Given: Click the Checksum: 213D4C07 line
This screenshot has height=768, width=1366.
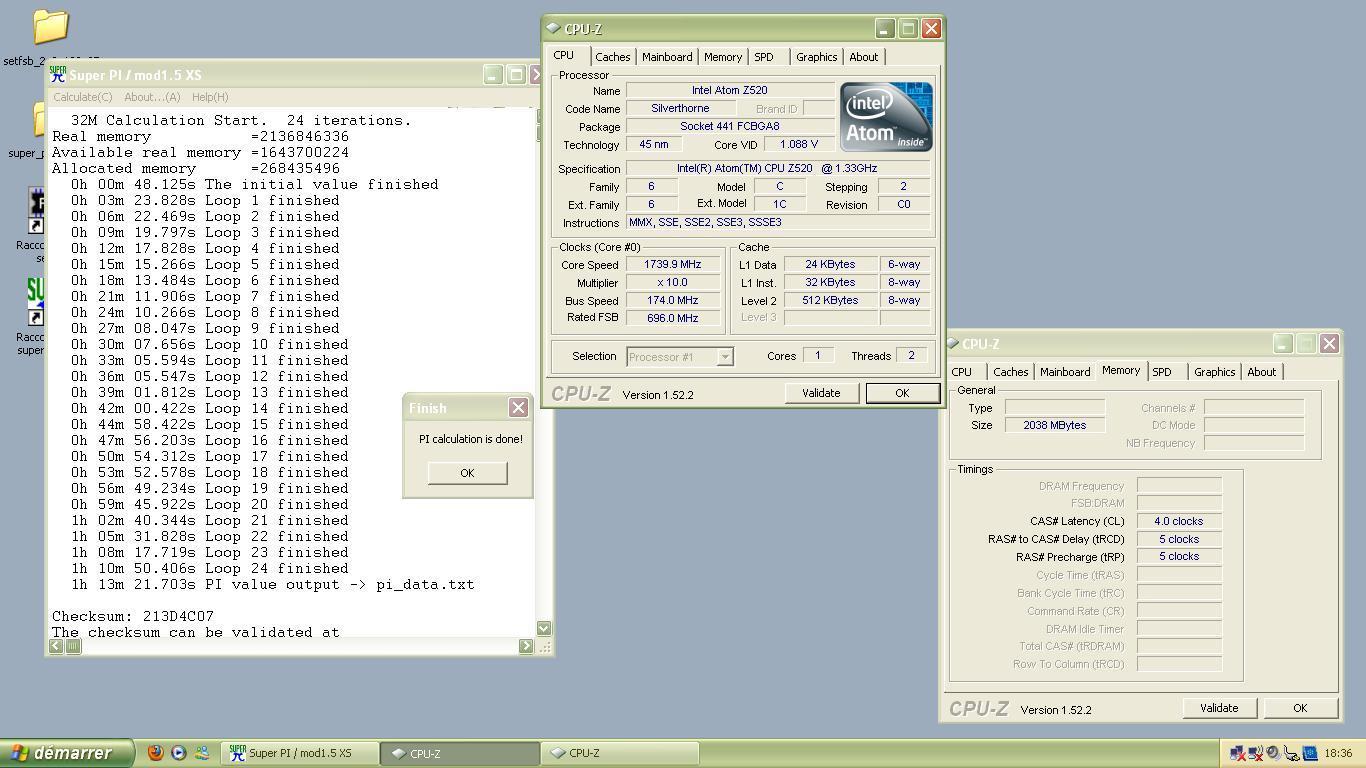Looking at the screenshot, I should pos(133,616).
